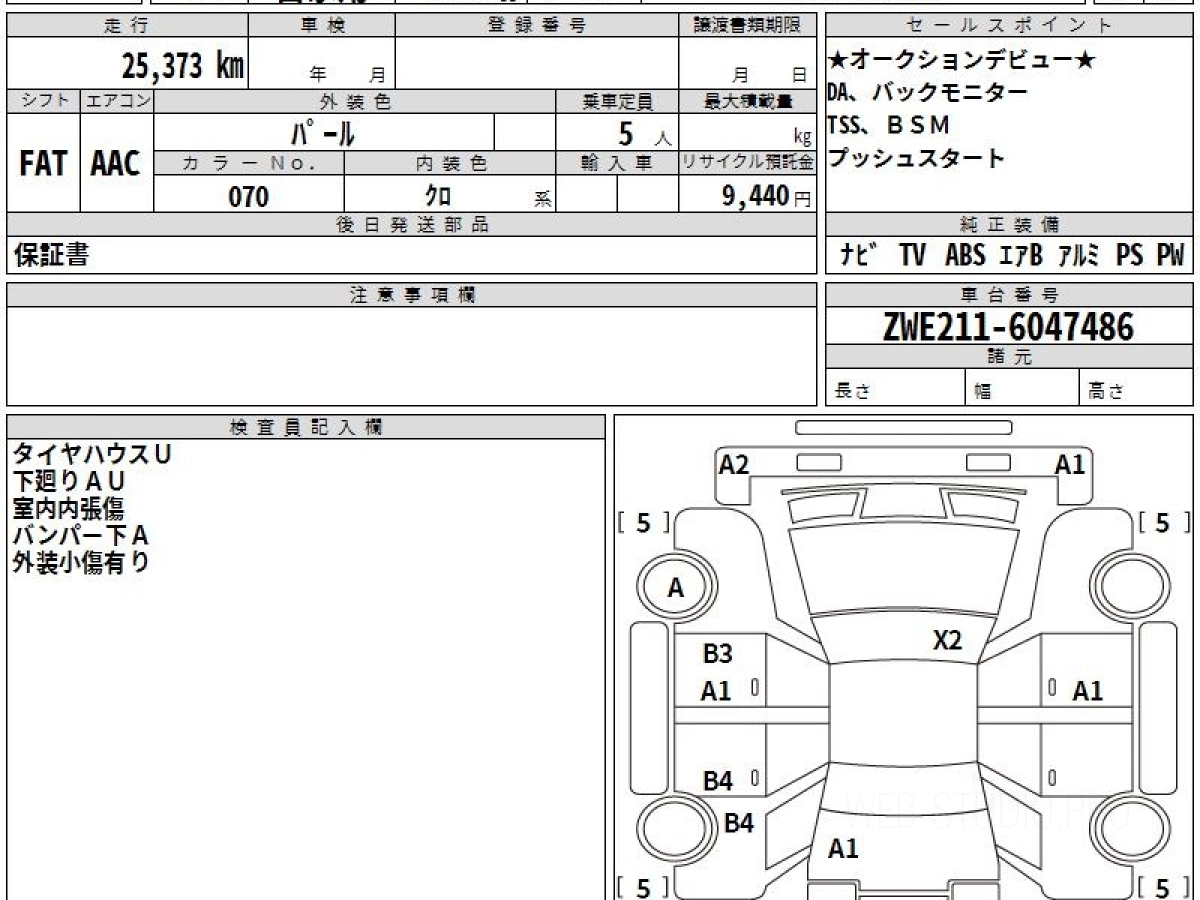The height and width of the screenshot is (900, 1200).
Task: Click the 注意事項欄 header
Action: [x=411, y=295]
